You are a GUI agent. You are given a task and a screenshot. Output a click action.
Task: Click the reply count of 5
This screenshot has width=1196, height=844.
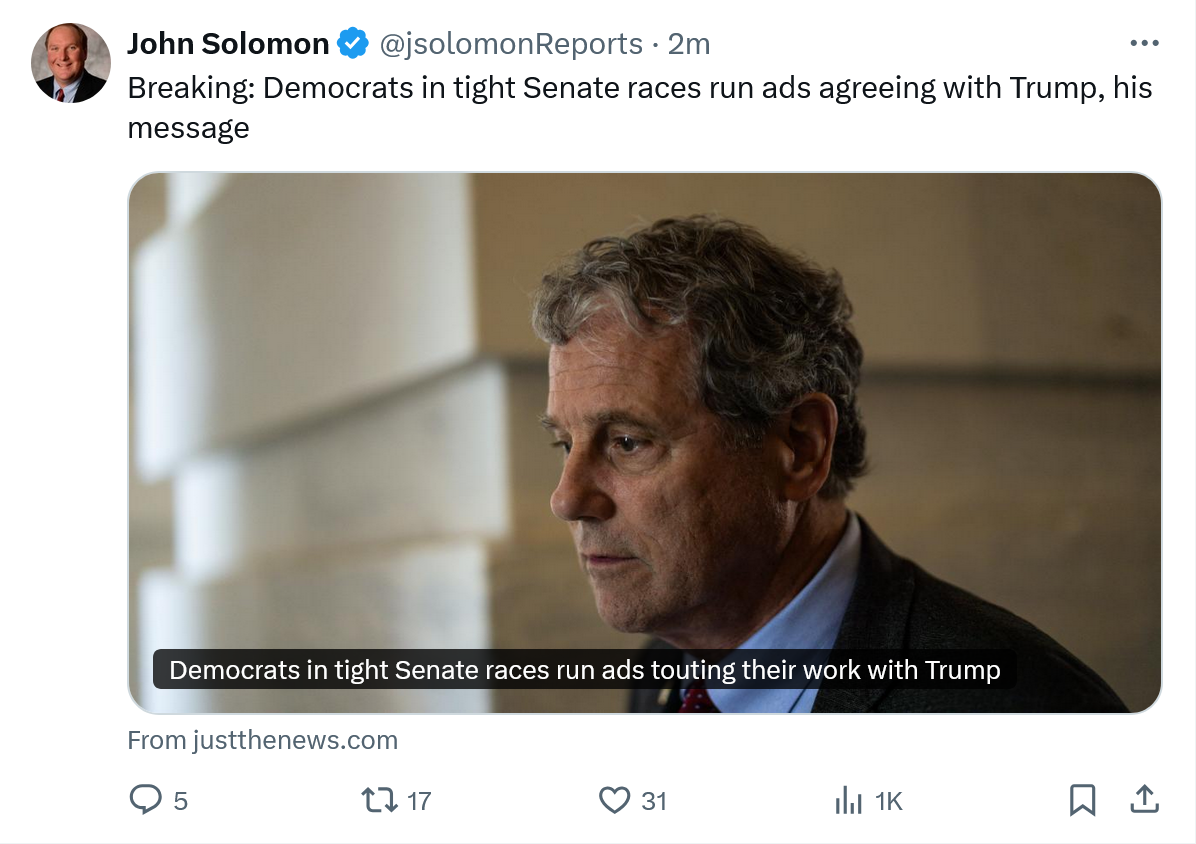coord(181,801)
